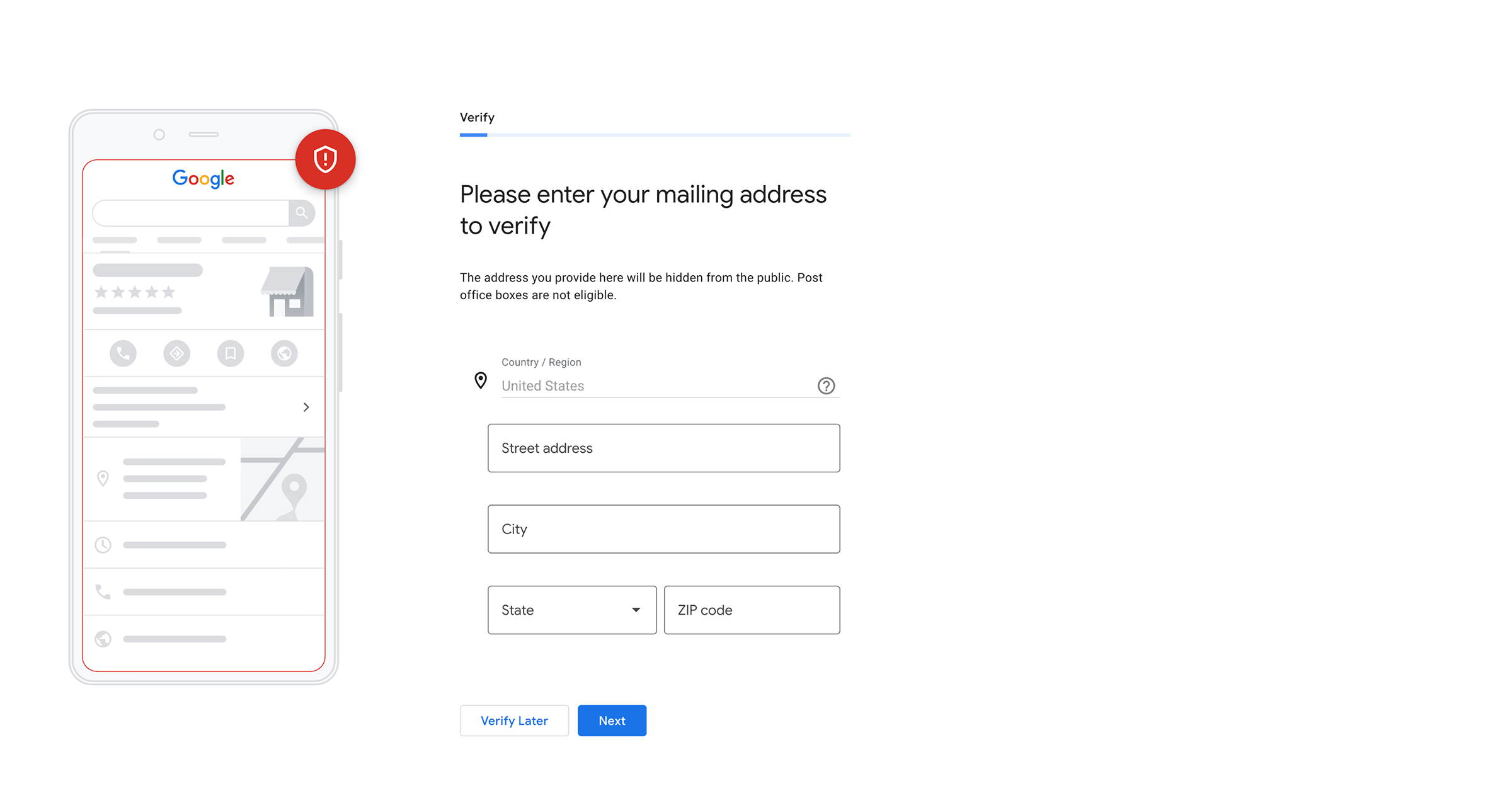
Task: Click the Country / Region field
Action: tap(655, 385)
